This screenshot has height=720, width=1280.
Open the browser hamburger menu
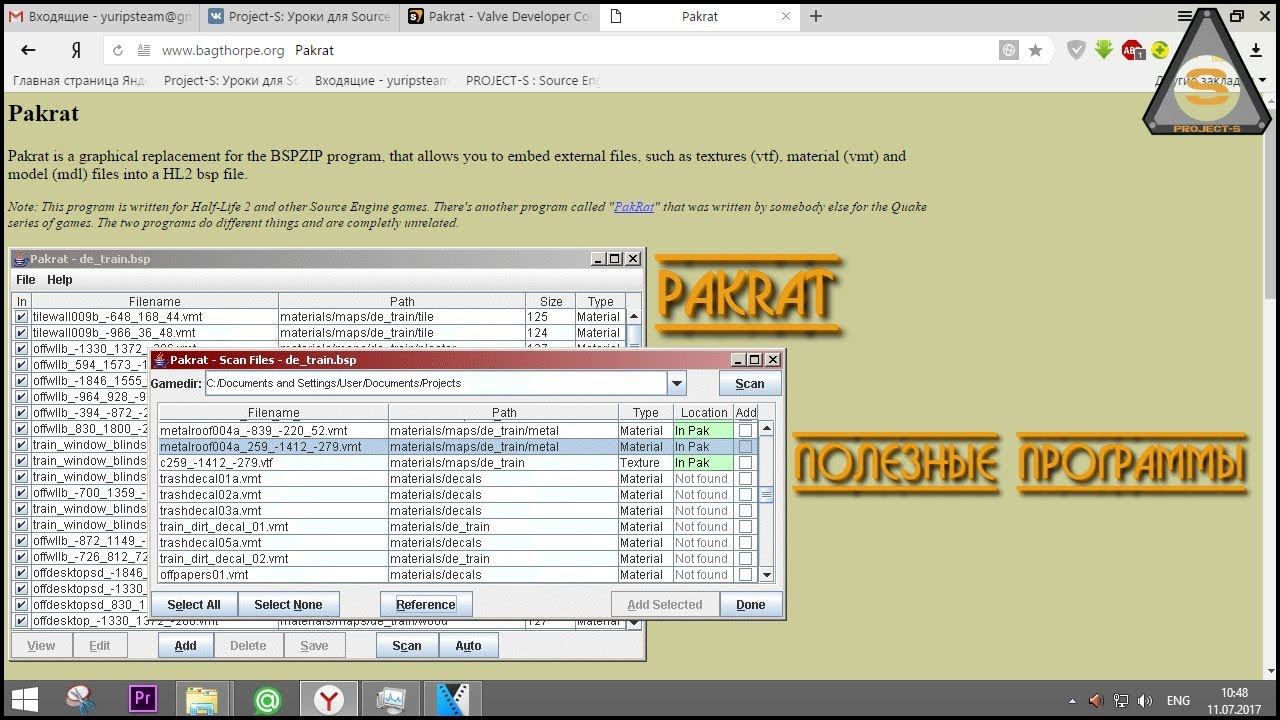click(x=1184, y=16)
